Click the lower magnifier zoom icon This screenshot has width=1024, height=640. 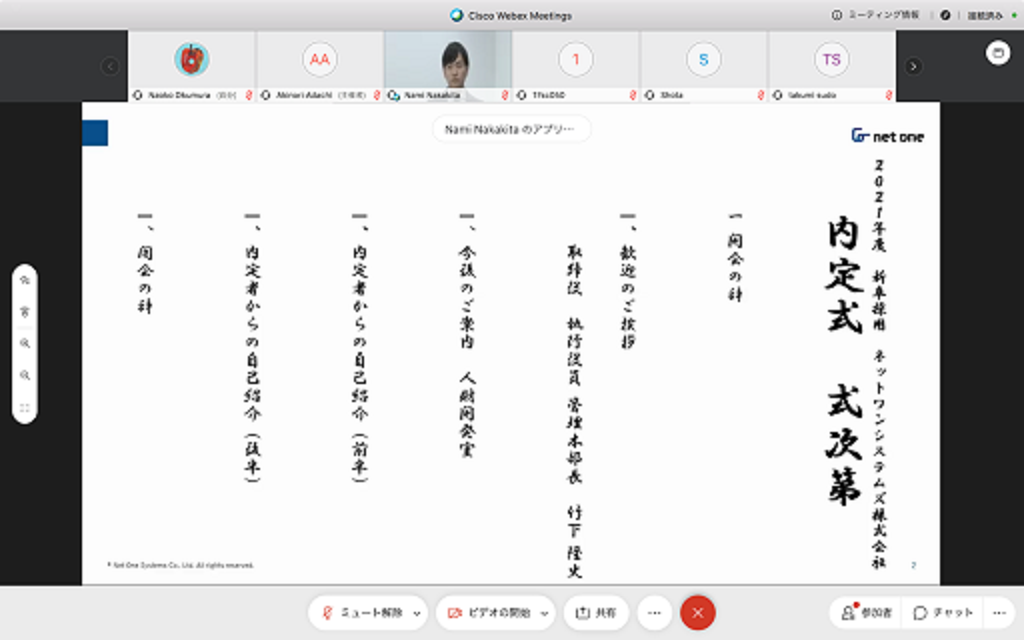tap(25, 376)
